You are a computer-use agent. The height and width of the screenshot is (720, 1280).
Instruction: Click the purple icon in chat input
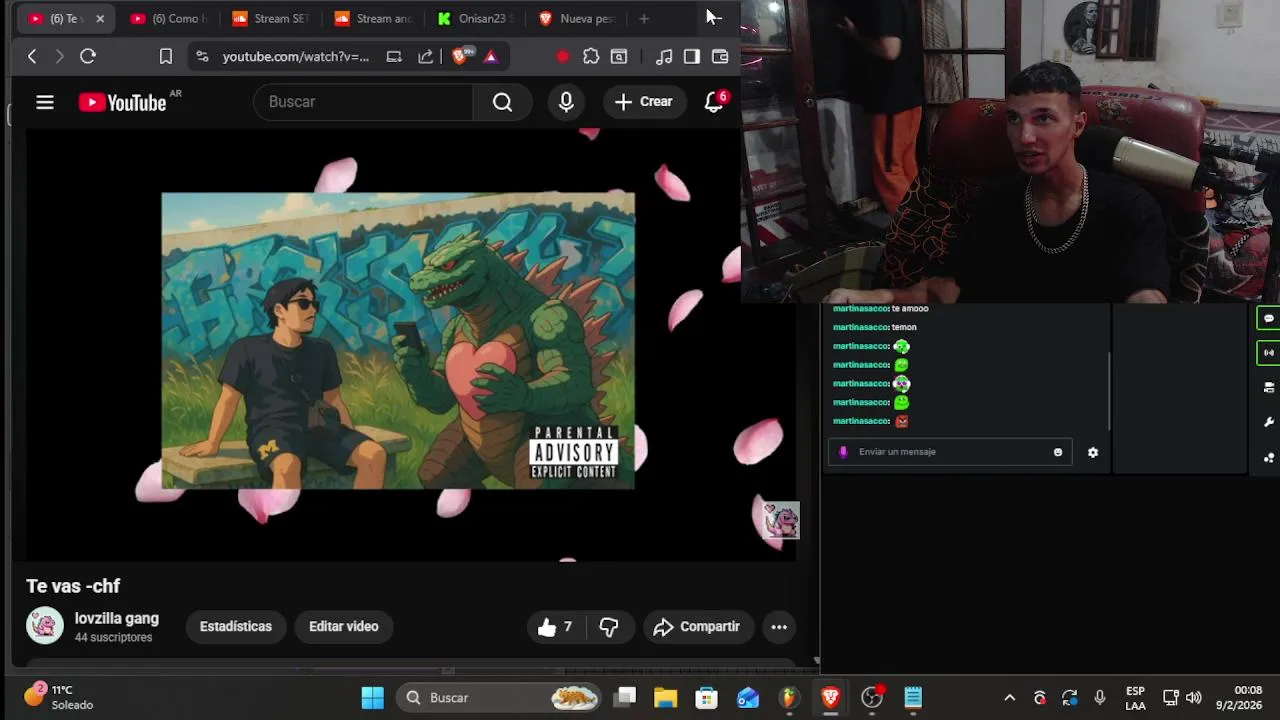point(843,452)
